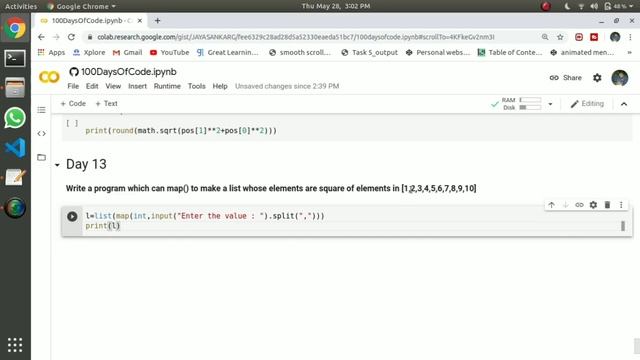Open the Edit menu
Image resolution: width=640 pixels, height=360 pixels.
(92, 86)
